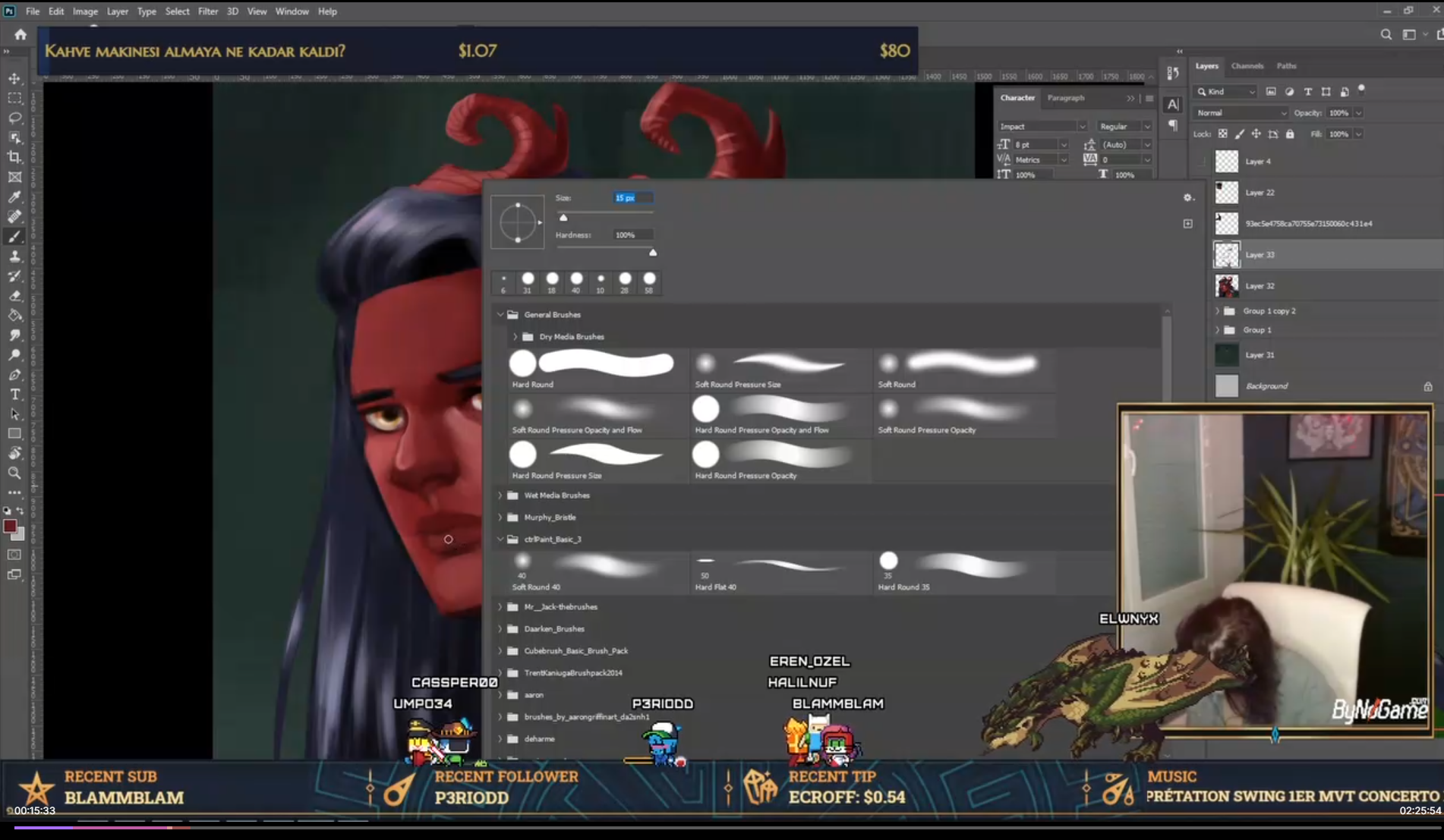Viewport: 1444px width, 840px height.
Task: Collapse the ctrlPaint_Basic_3 folder
Action: tap(500, 540)
